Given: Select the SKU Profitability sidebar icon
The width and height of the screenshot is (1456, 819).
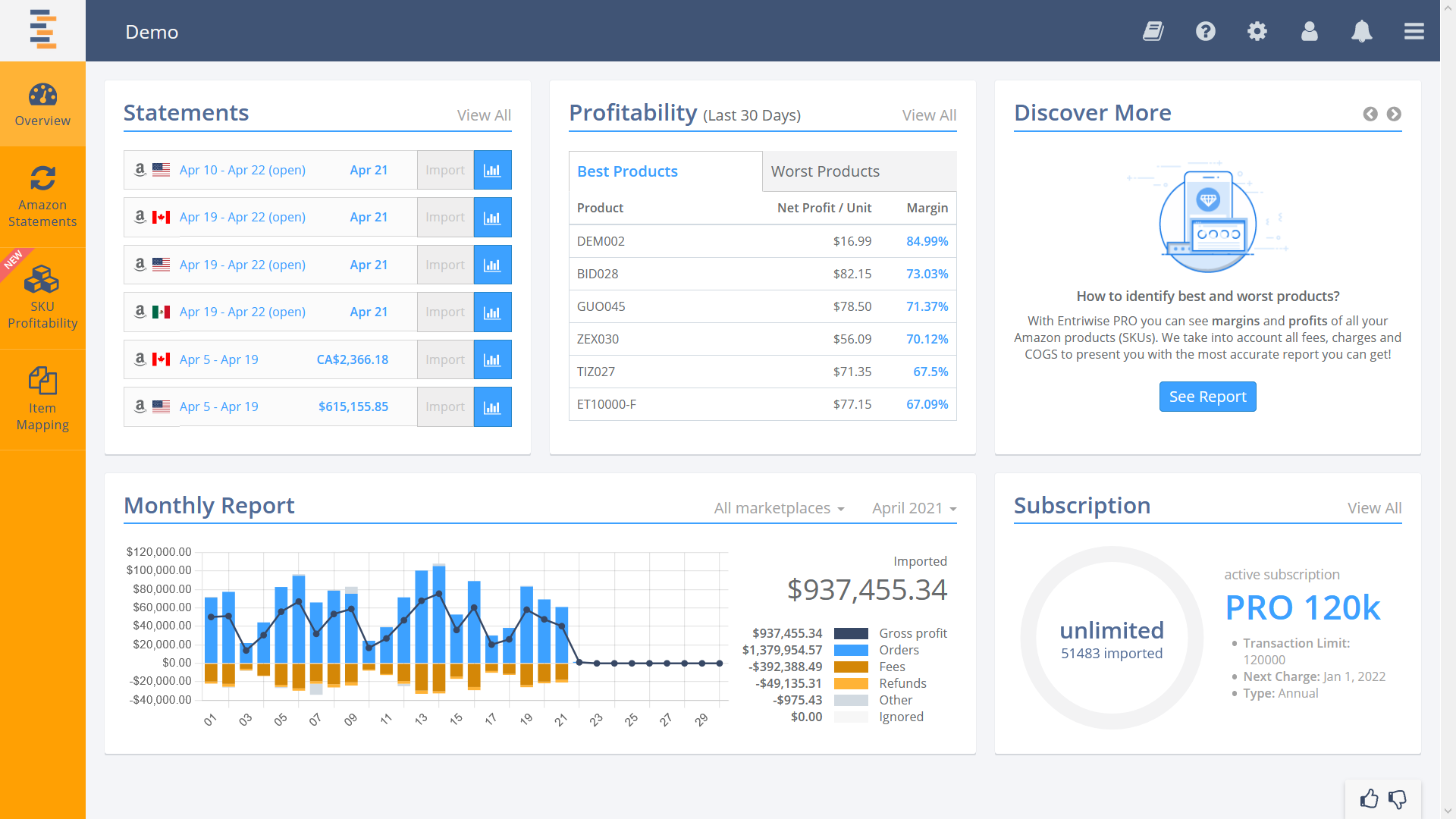Looking at the screenshot, I should (42, 297).
